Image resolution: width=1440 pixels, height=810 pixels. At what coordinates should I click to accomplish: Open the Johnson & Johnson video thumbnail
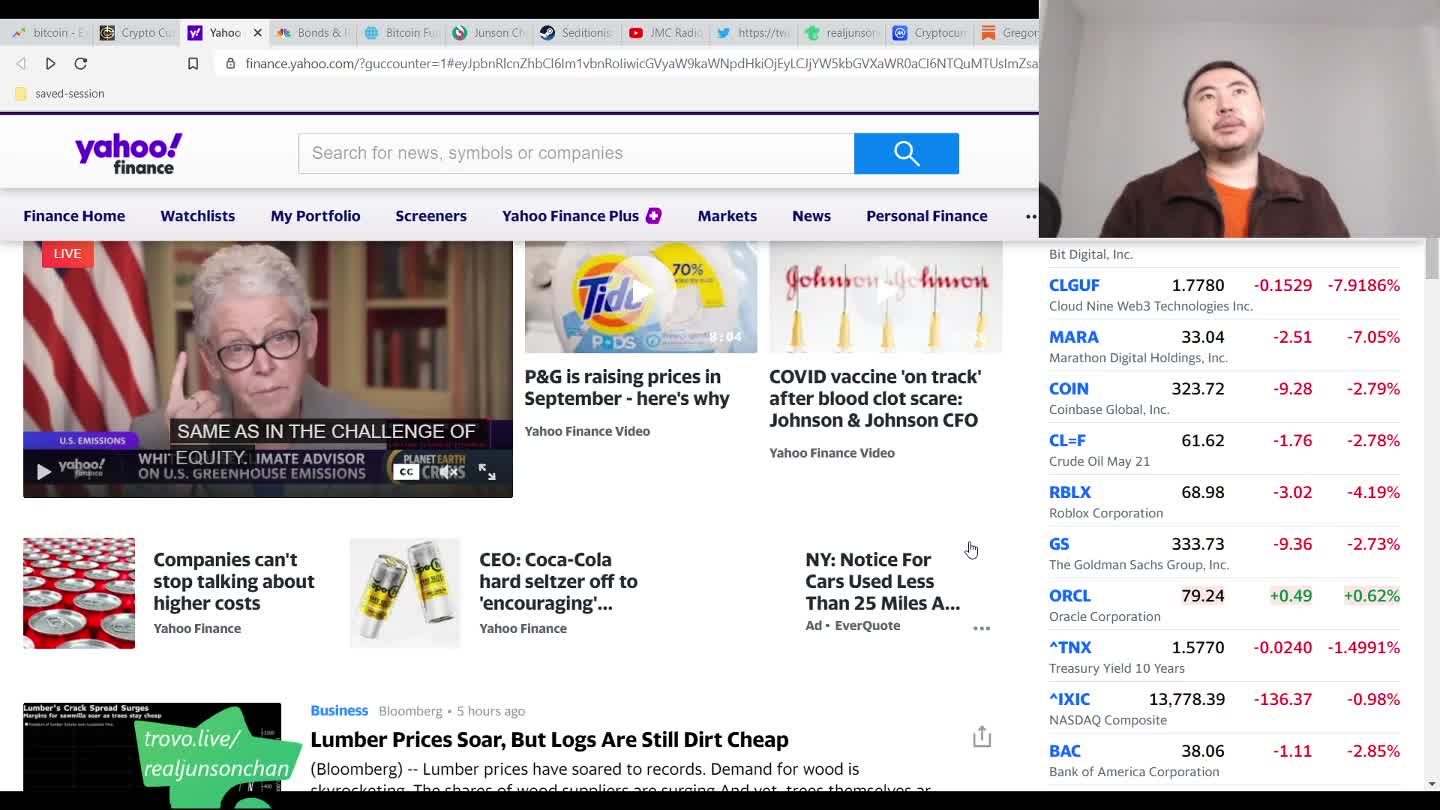(x=885, y=297)
